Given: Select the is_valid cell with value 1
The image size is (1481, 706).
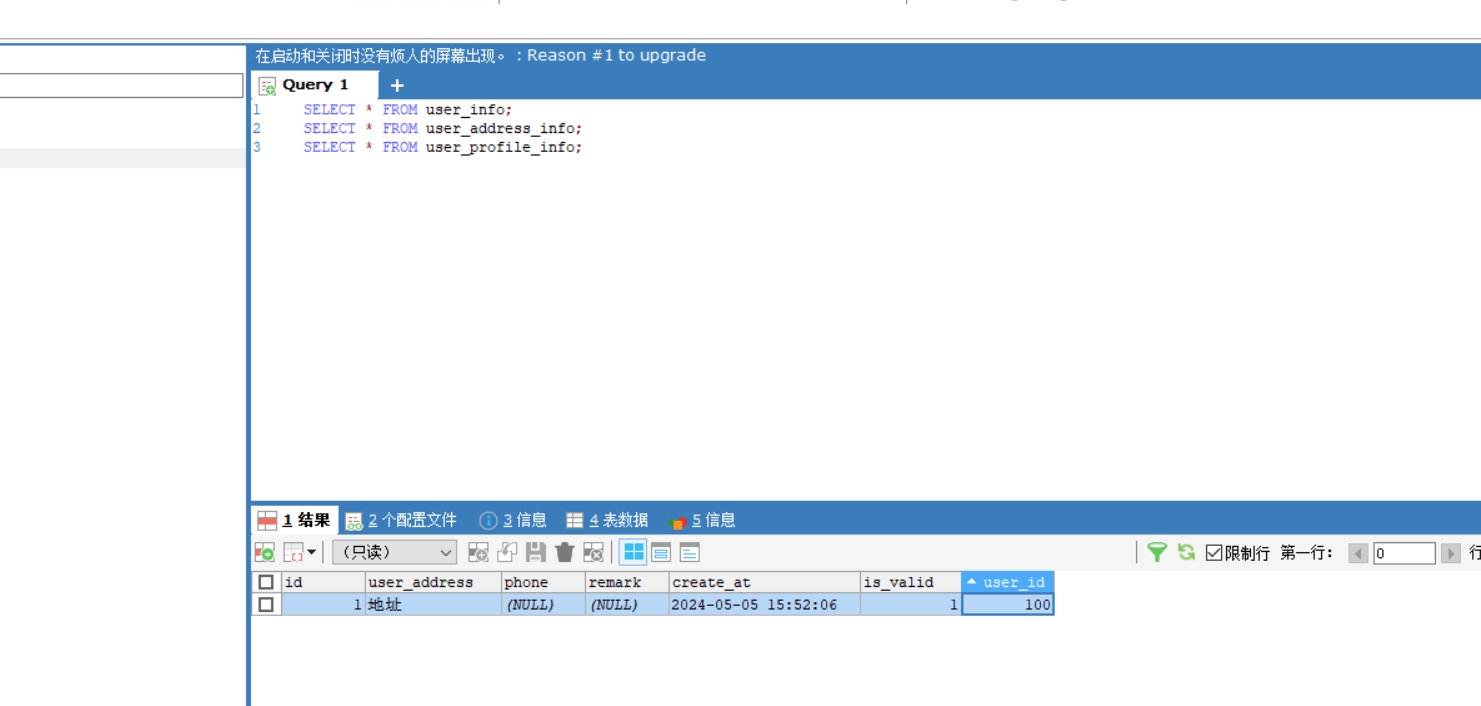Looking at the screenshot, I should click(x=911, y=604).
